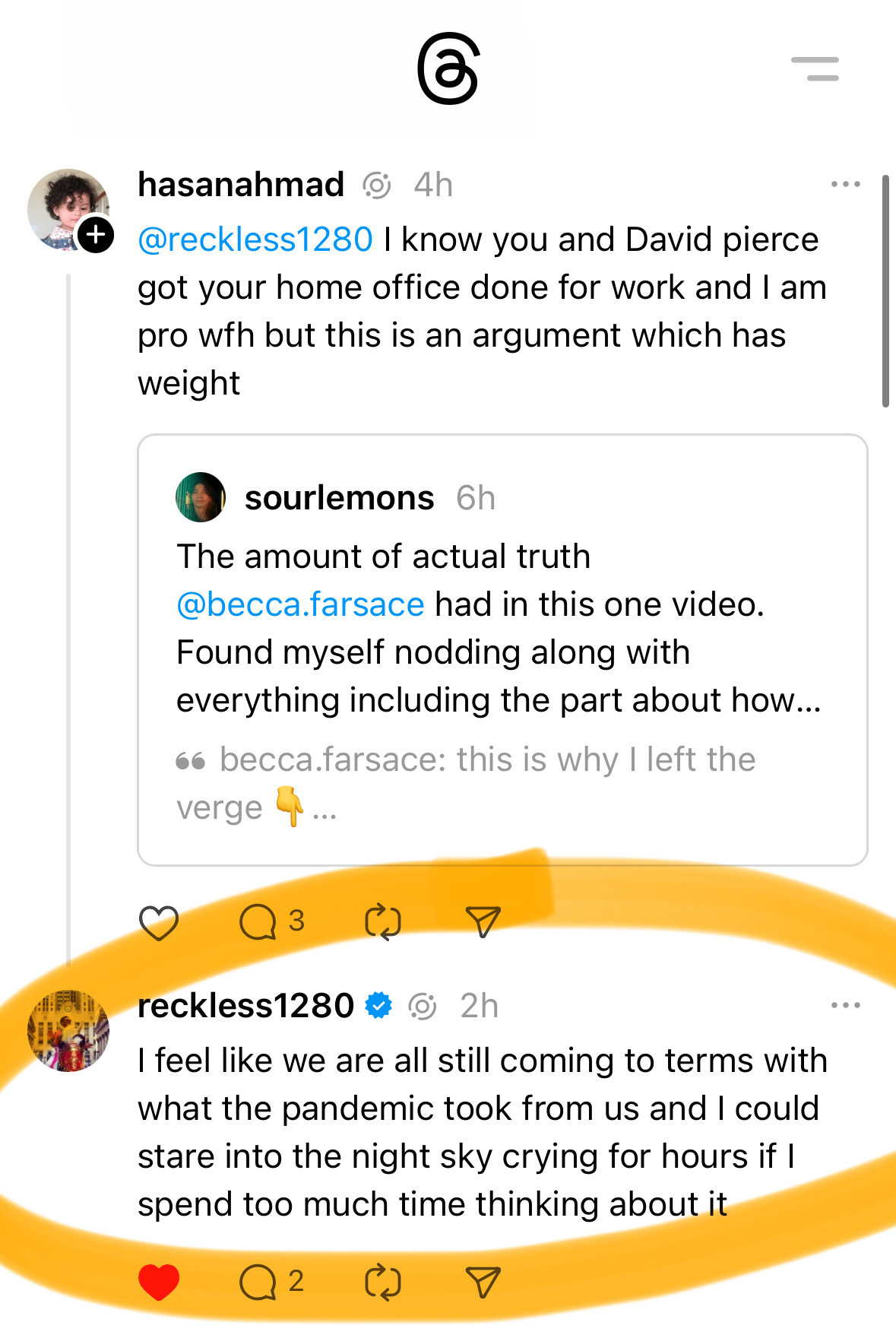The width and height of the screenshot is (896, 1332).
Task: Open more options on reckless1280's reply
Action: pos(845,1005)
